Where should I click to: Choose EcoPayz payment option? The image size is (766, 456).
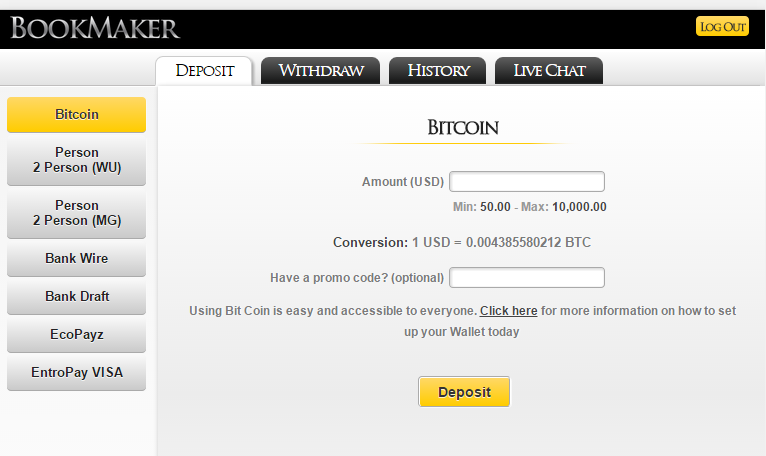[x=77, y=335]
